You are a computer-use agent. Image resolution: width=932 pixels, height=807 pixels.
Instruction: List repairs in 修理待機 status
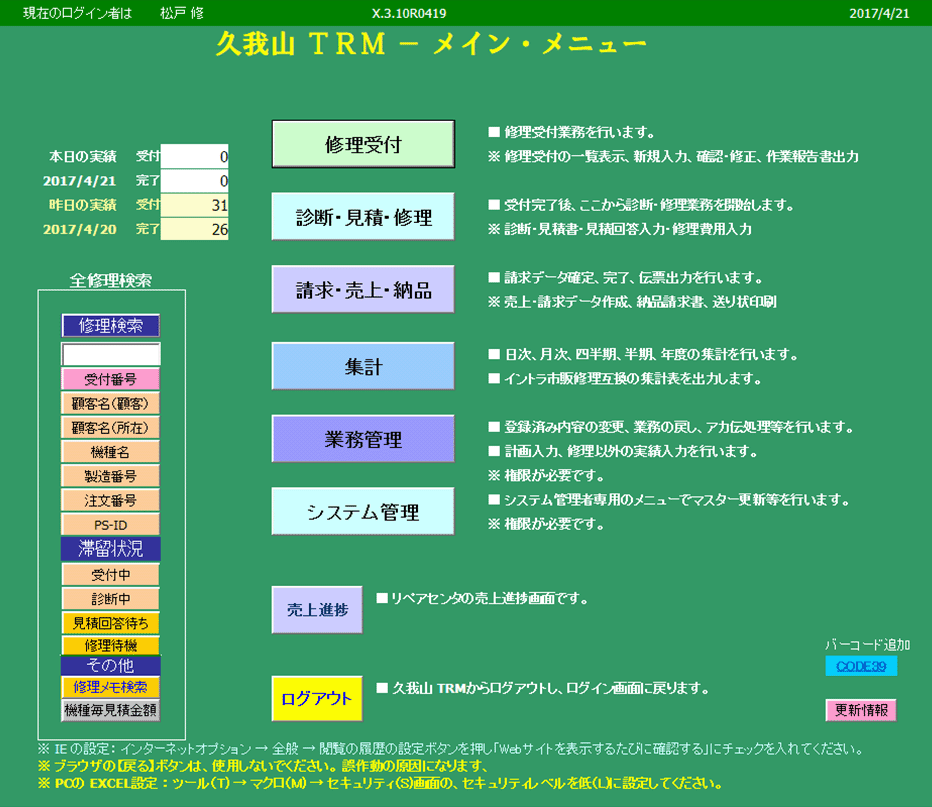(x=111, y=645)
